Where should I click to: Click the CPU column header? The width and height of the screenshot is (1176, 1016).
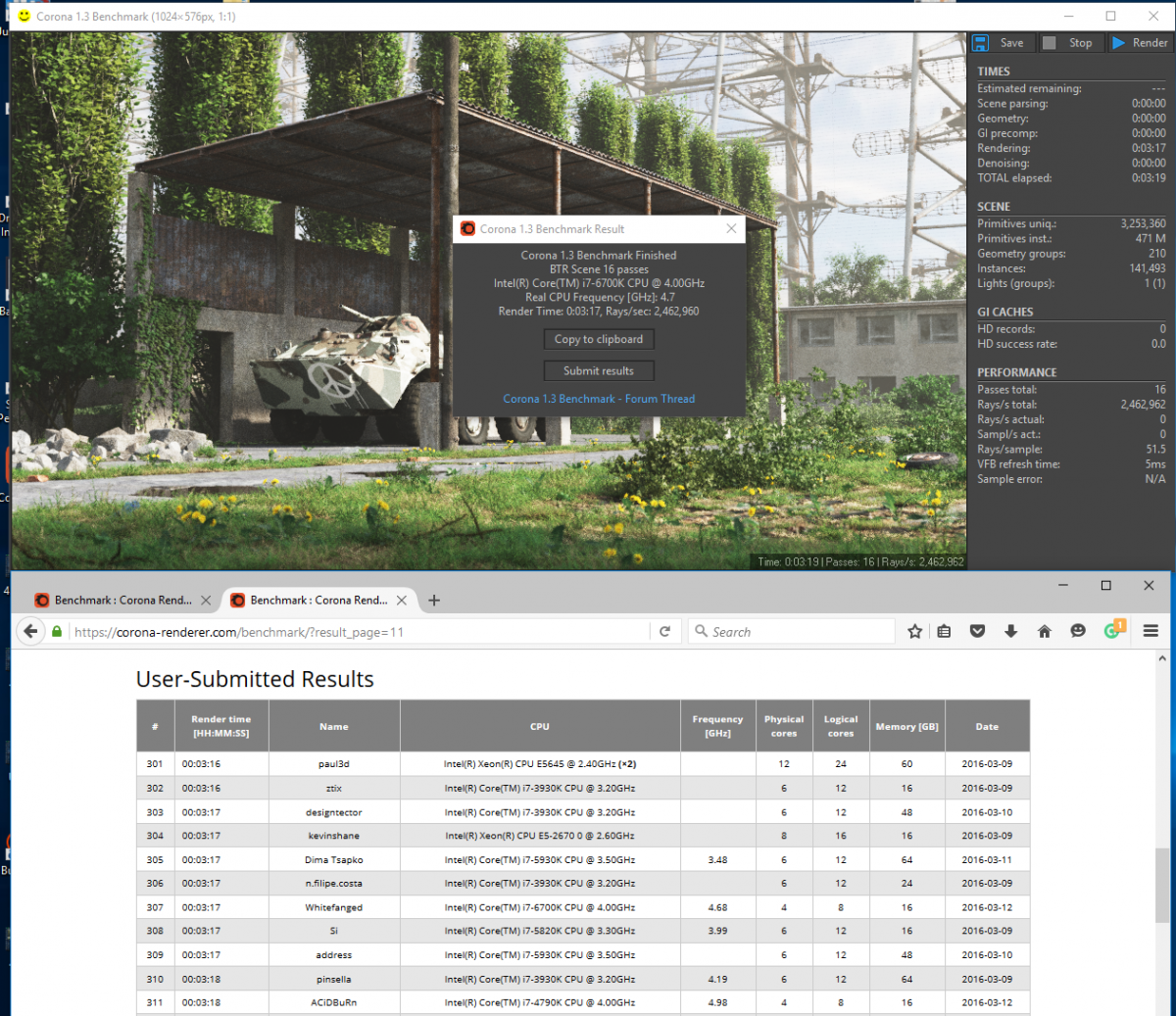[x=540, y=726]
